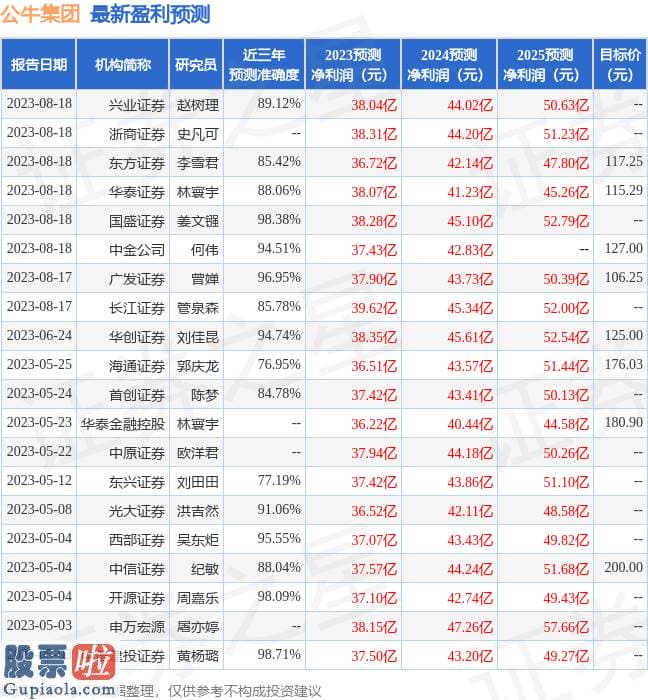Click the date 2023-05-12

click(39, 480)
